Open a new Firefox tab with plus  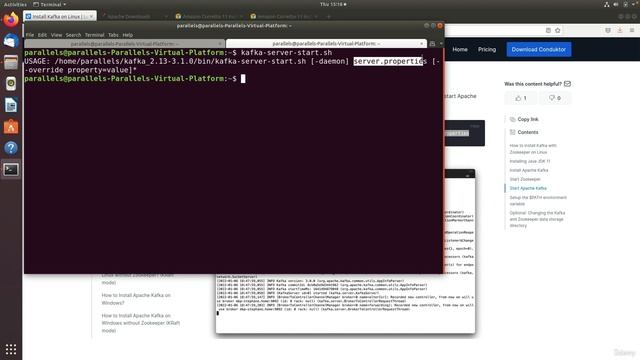click(329, 17)
